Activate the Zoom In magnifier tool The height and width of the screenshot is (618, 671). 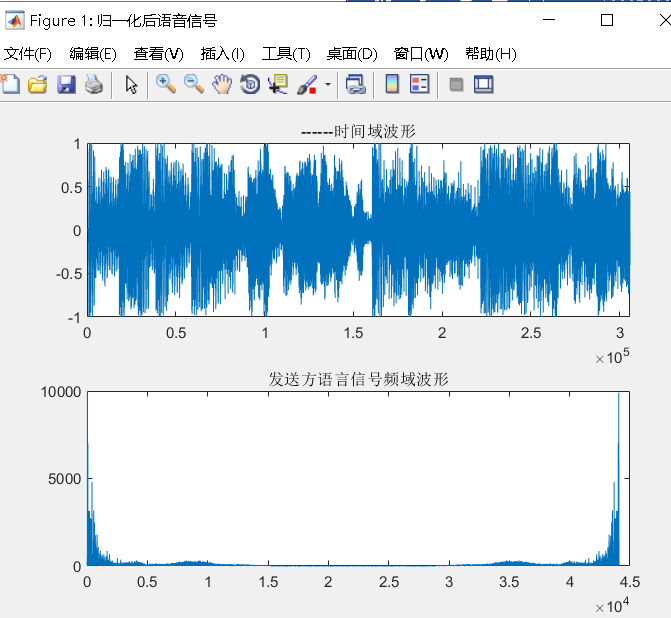pos(166,84)
